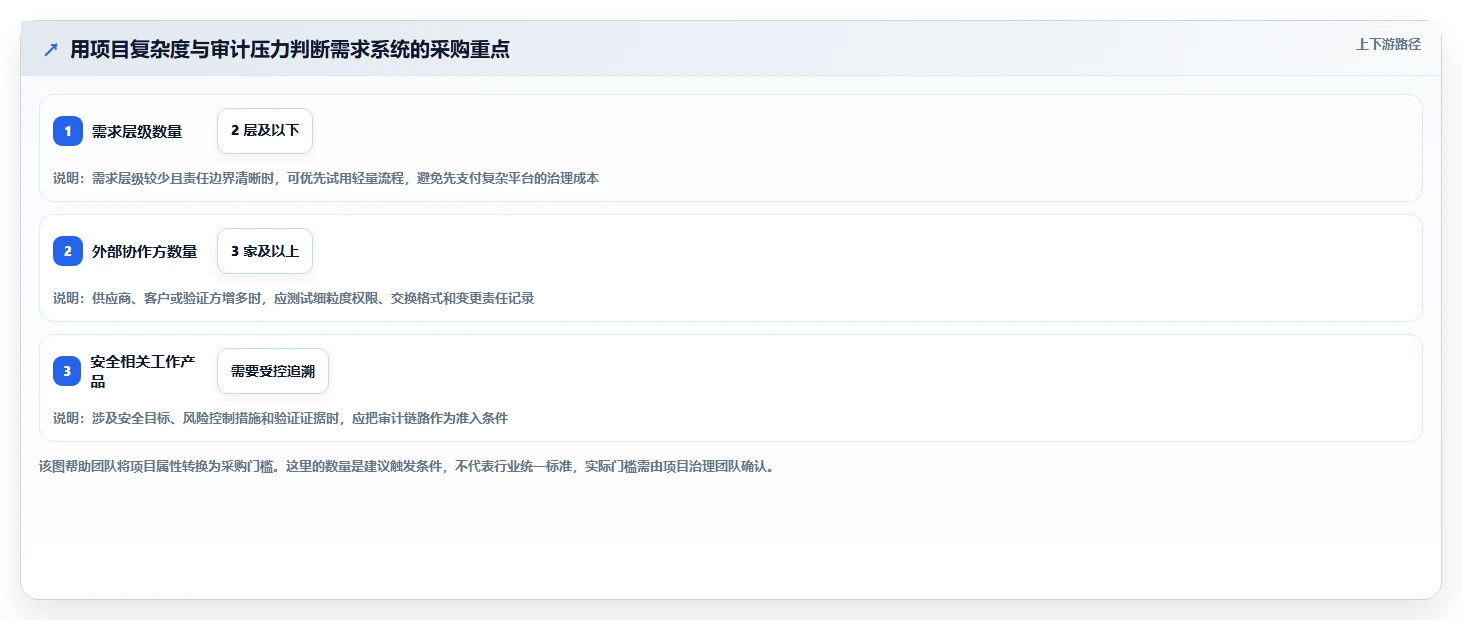Click the 安全相关工作产品 label

pos(143,371)
